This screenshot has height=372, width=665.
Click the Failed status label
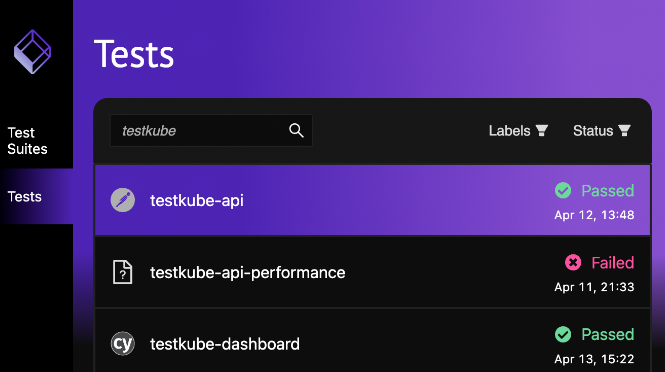pos(613,263)
